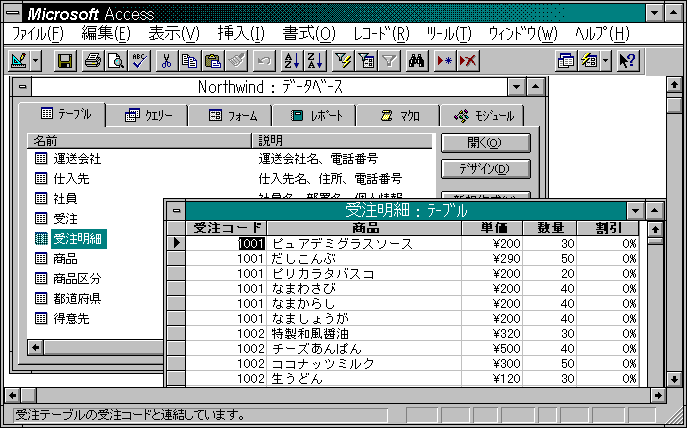Click the New Object toolbar icon
The height and width of the screenshot is (428, 687).
589,61
